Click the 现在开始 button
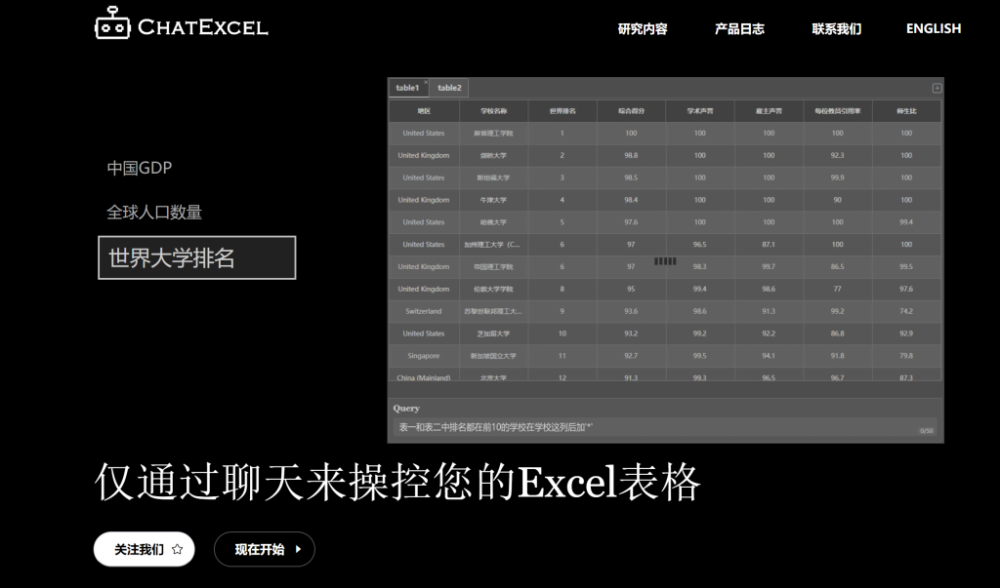The height and width of the screenshot is (588, 1000). [x=265, y=549]
